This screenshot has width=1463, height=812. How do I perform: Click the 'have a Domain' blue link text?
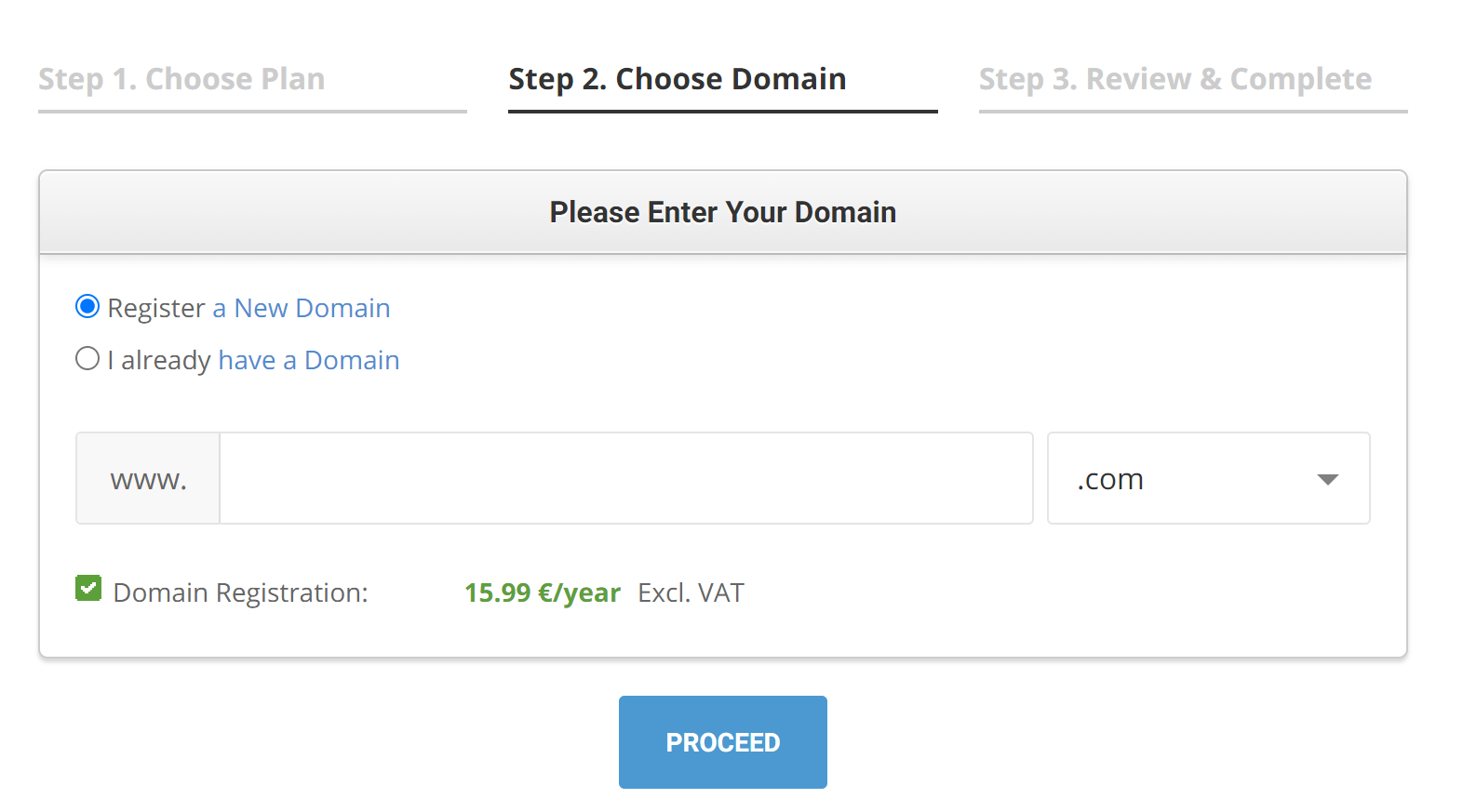point(309,360)
